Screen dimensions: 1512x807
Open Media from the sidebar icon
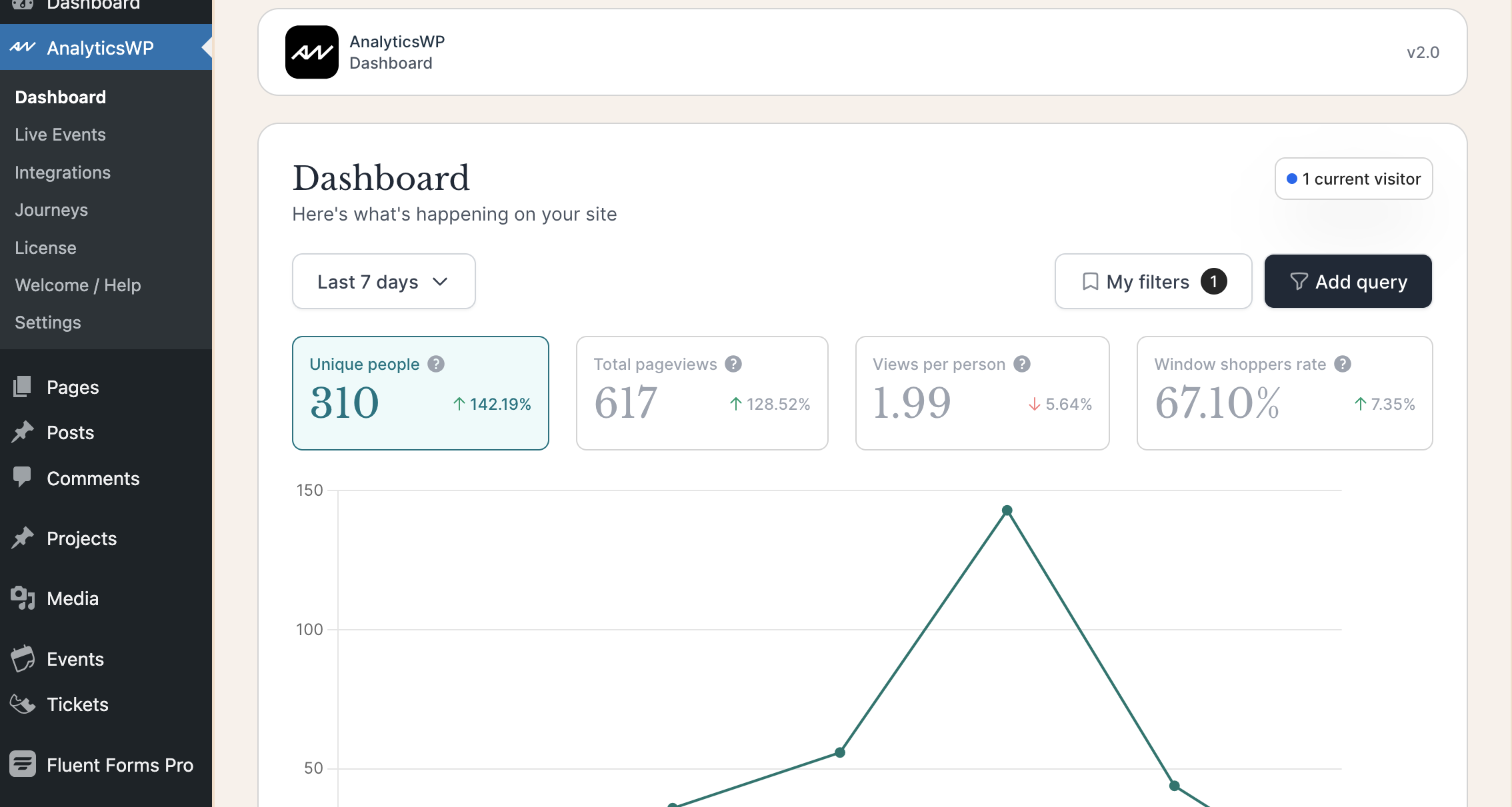[23, 598]
